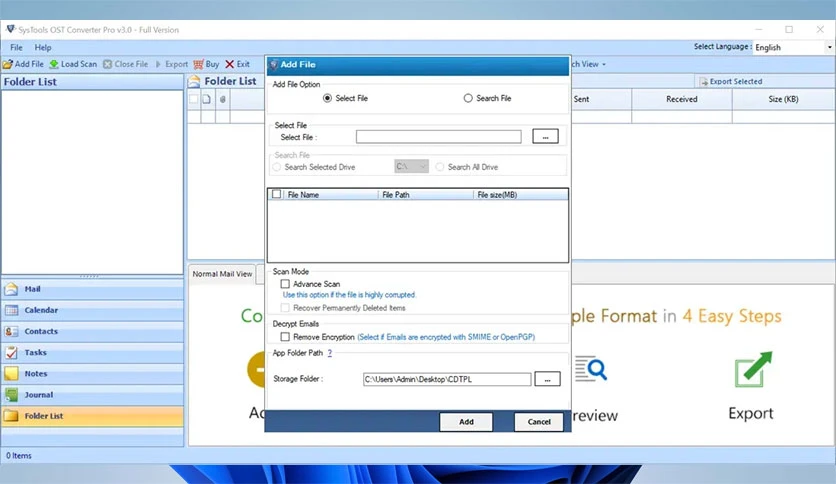The image size is (836, 484).
Task: Select Search Selected Drive radio button
Action: (276, 167)
